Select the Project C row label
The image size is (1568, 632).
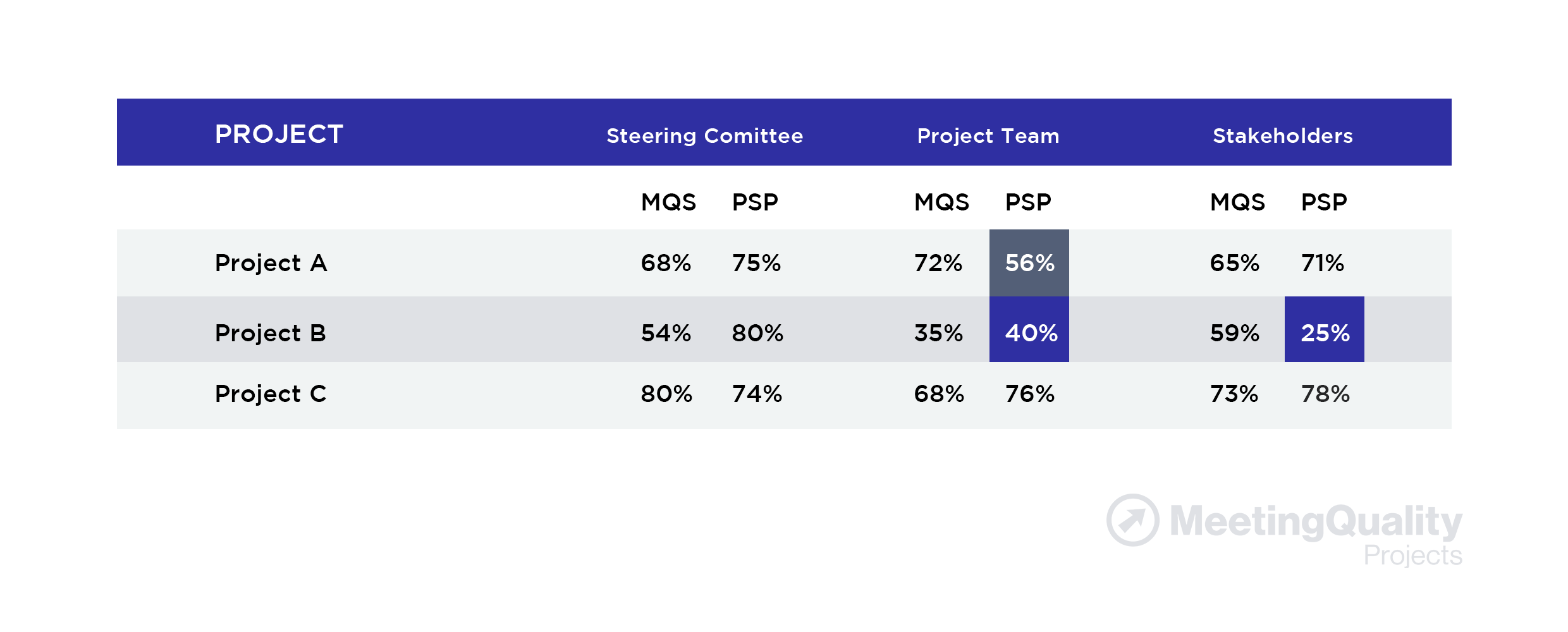pyautogui.click(x=271, y=394)
